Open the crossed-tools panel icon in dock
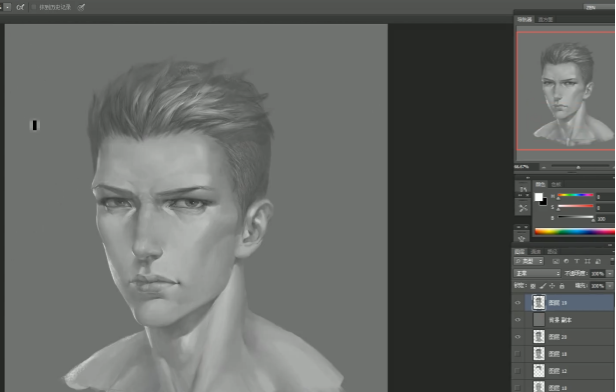The image size is (616, 392). click(x=523, y=208)
